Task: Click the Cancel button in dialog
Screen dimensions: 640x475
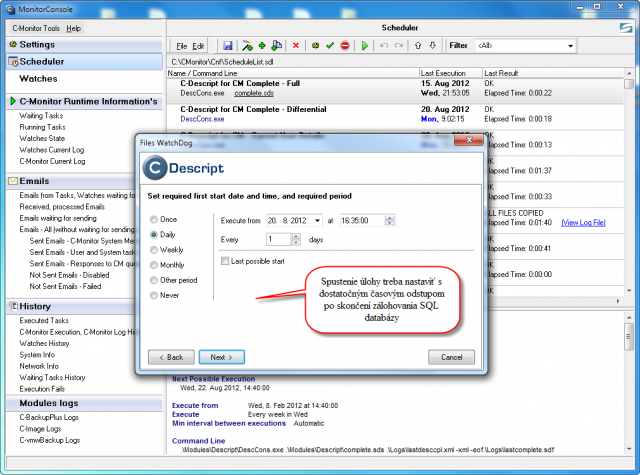Action: (451, 357)
